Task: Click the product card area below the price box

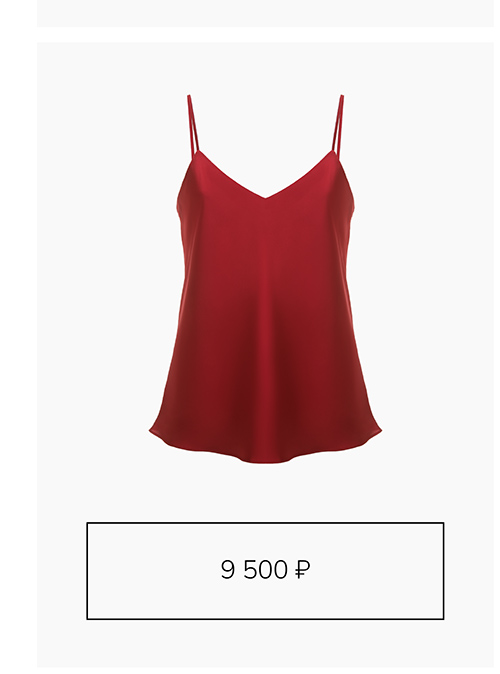Action: pos(265,645)
